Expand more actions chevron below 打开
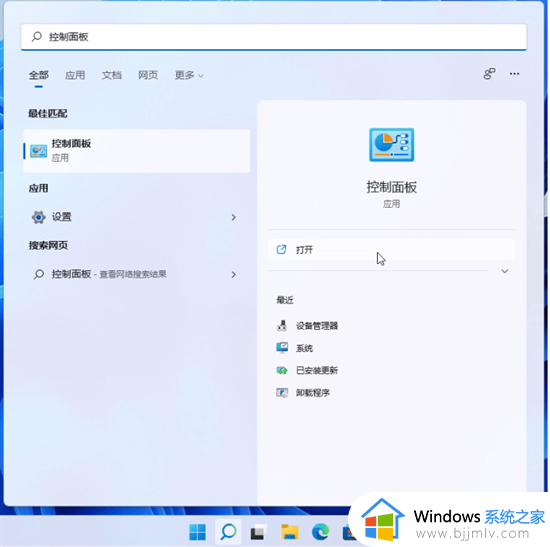The height and width of the screenshot is (547, 550). point(504,271)
